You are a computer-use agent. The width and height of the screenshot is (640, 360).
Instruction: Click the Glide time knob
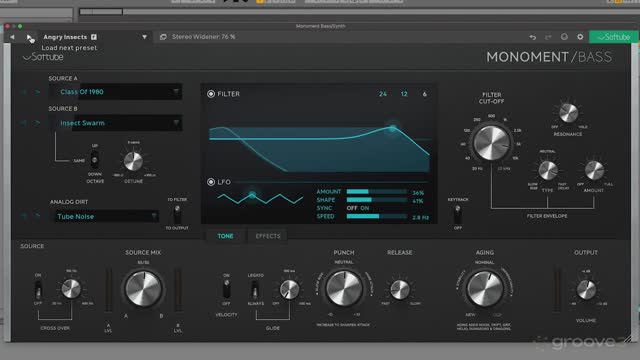[289, 289]
